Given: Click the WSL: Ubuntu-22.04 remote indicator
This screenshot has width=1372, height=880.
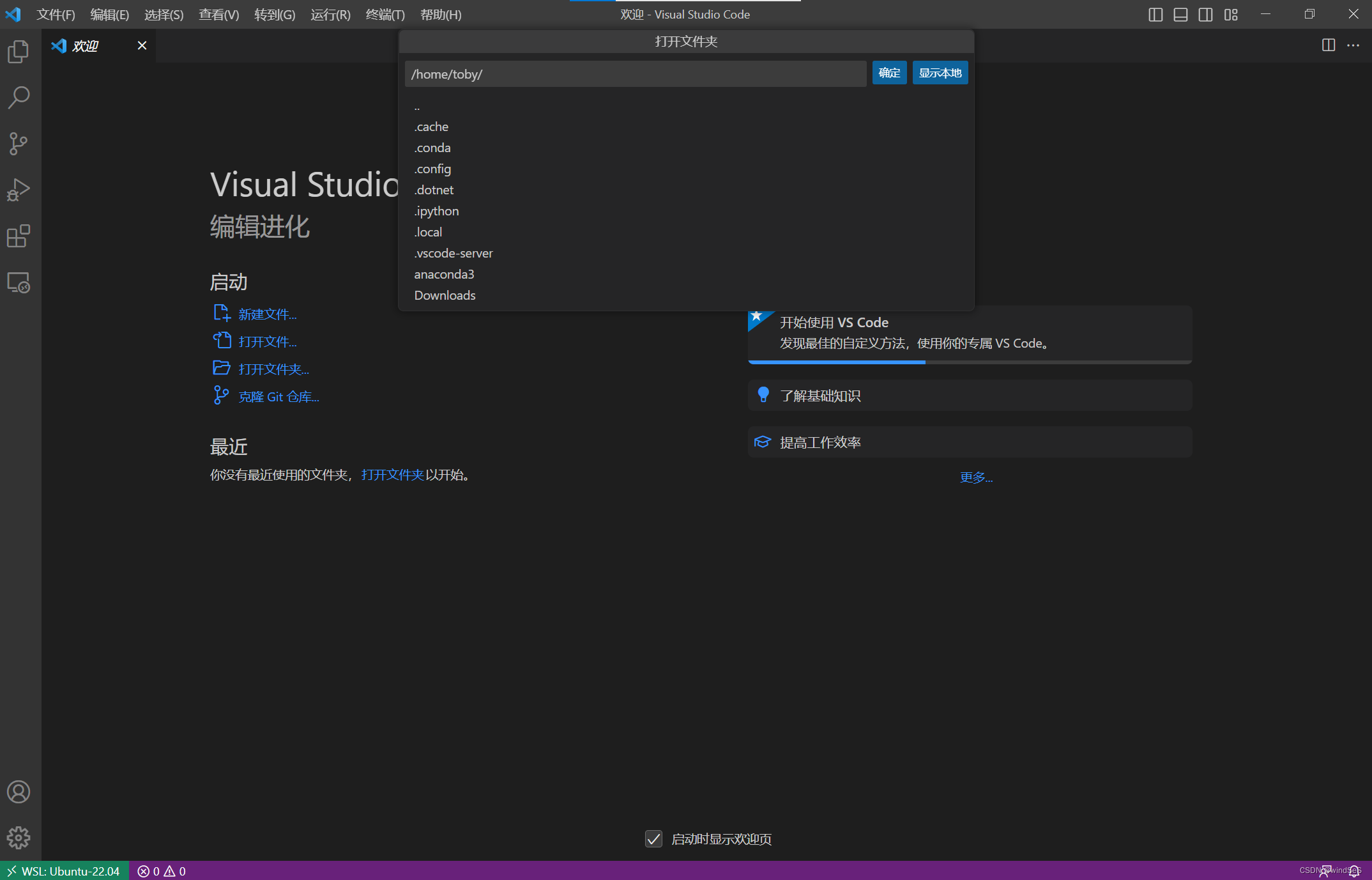Looking at the screenshot, I should pyautogui.click(x=64, y=871).
